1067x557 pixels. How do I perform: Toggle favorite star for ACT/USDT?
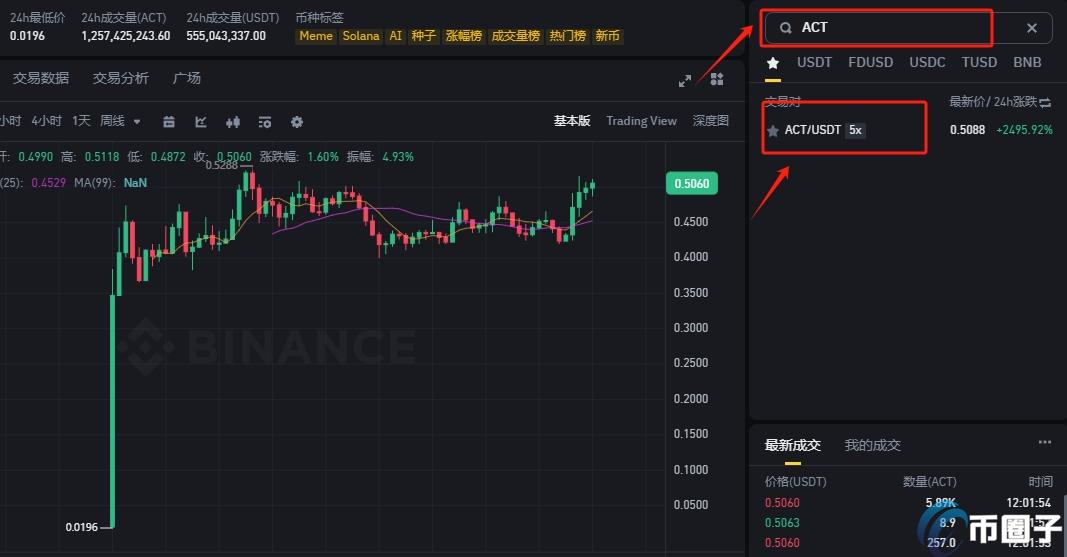pos(772,131)
